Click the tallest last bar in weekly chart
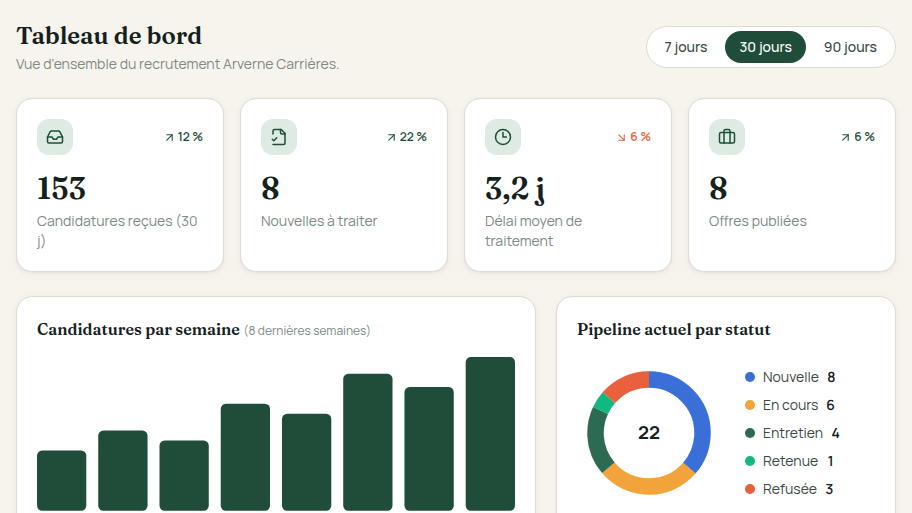Screen dimensions: 912x513 click(x=490, y=434)
